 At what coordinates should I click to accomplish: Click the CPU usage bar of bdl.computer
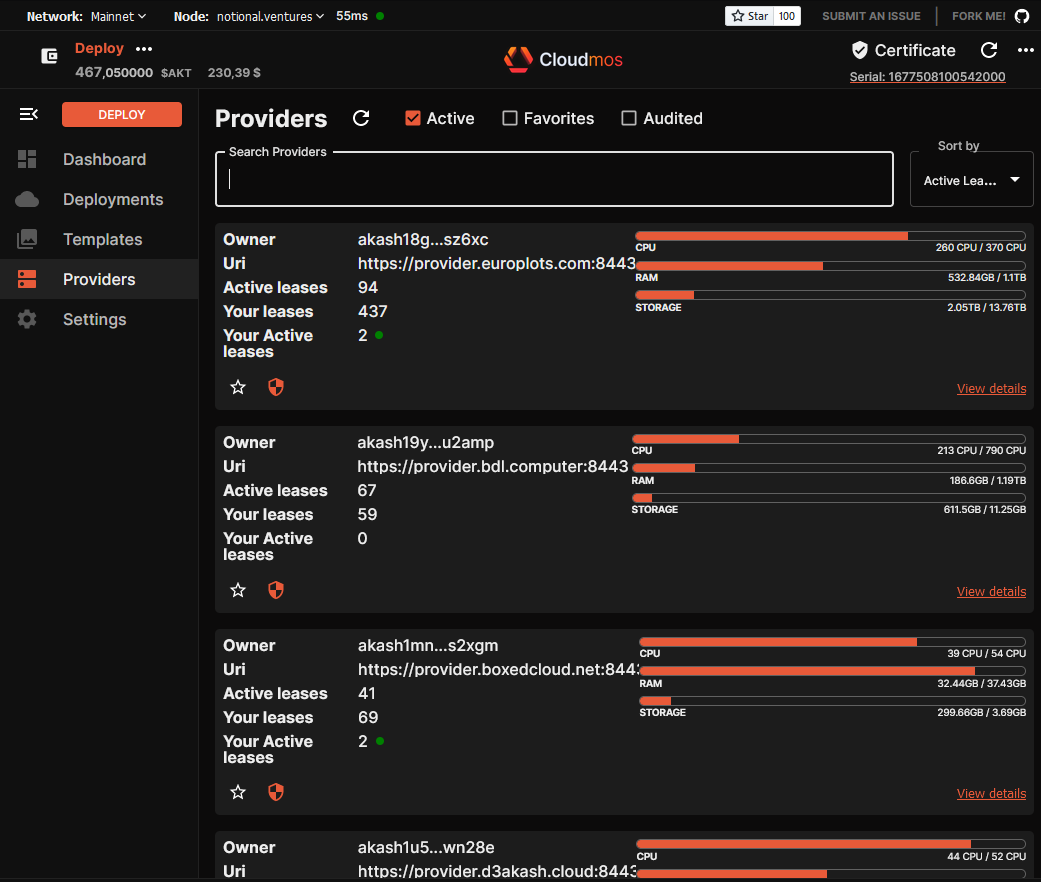point(828,439)
